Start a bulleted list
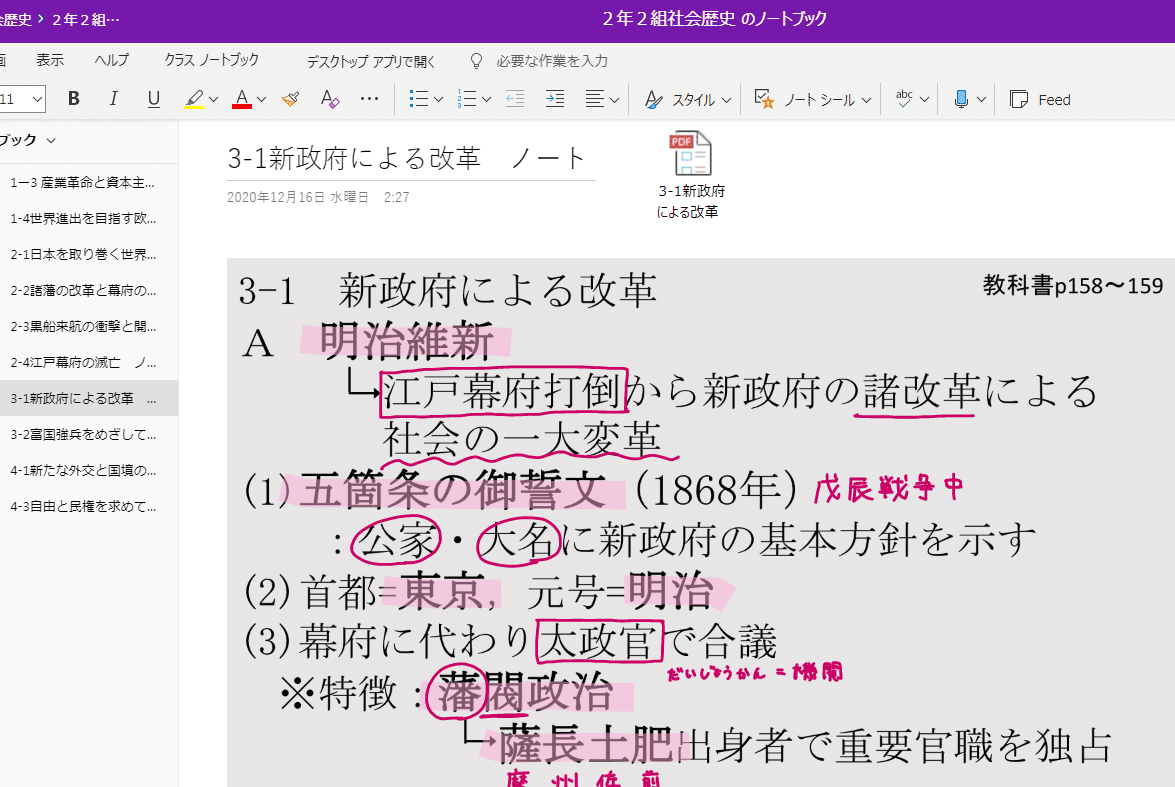The image size is (1175, 787). [419, 99]
